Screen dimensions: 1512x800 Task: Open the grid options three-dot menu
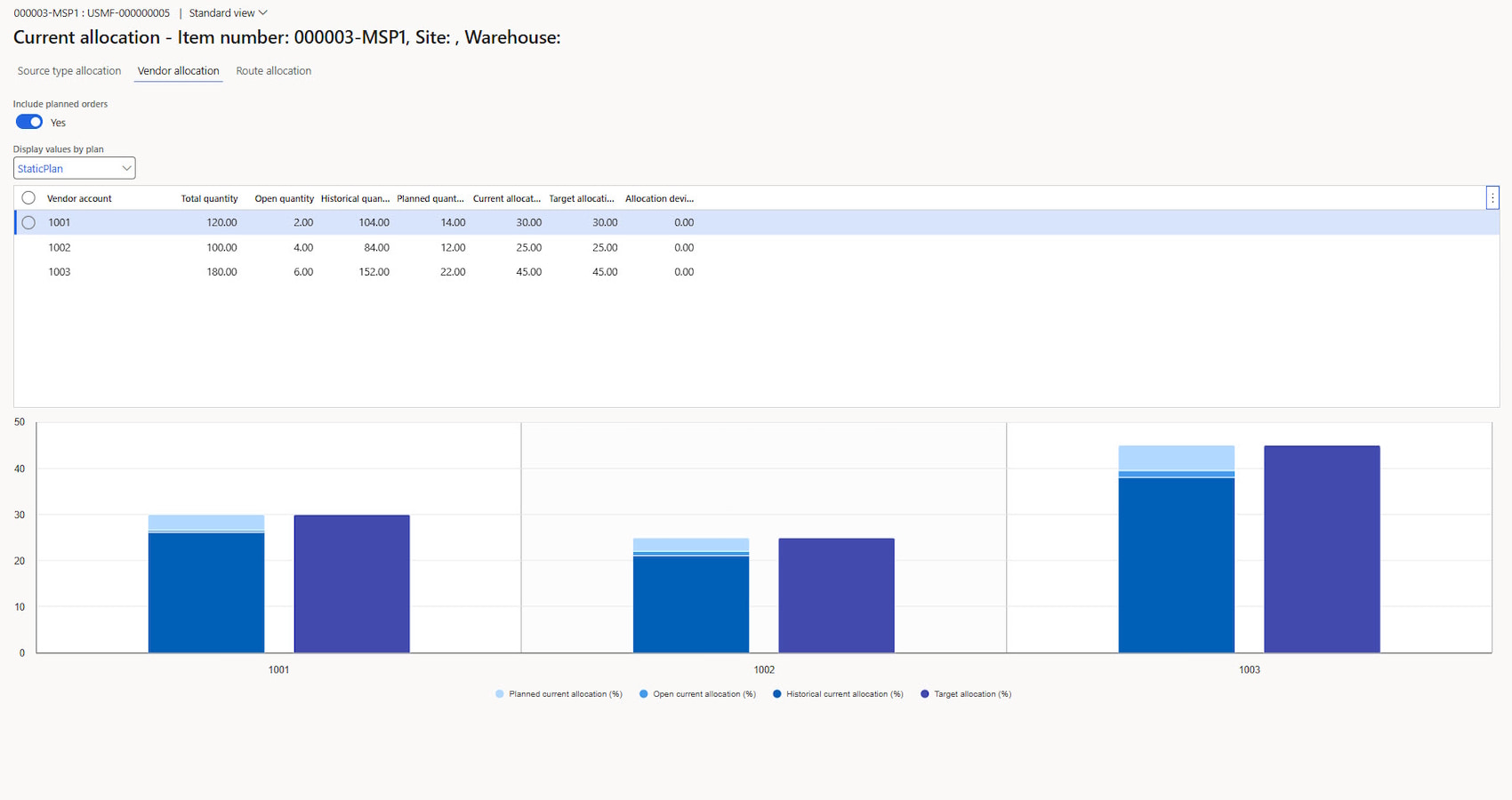(1492, 198)
